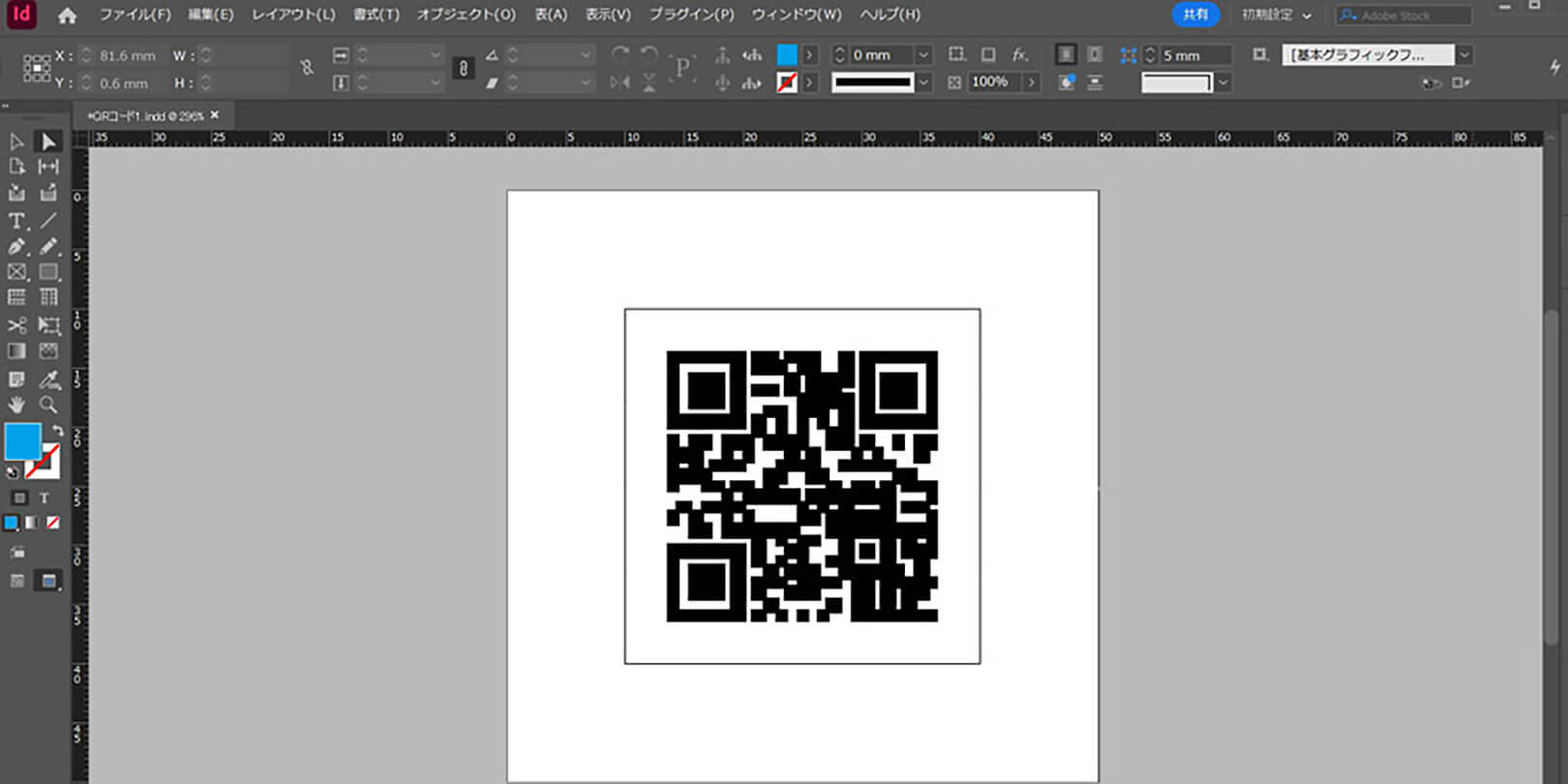The image size is (1568, 784).
Task: Select the Pen tool
Action: click(16, 247)
